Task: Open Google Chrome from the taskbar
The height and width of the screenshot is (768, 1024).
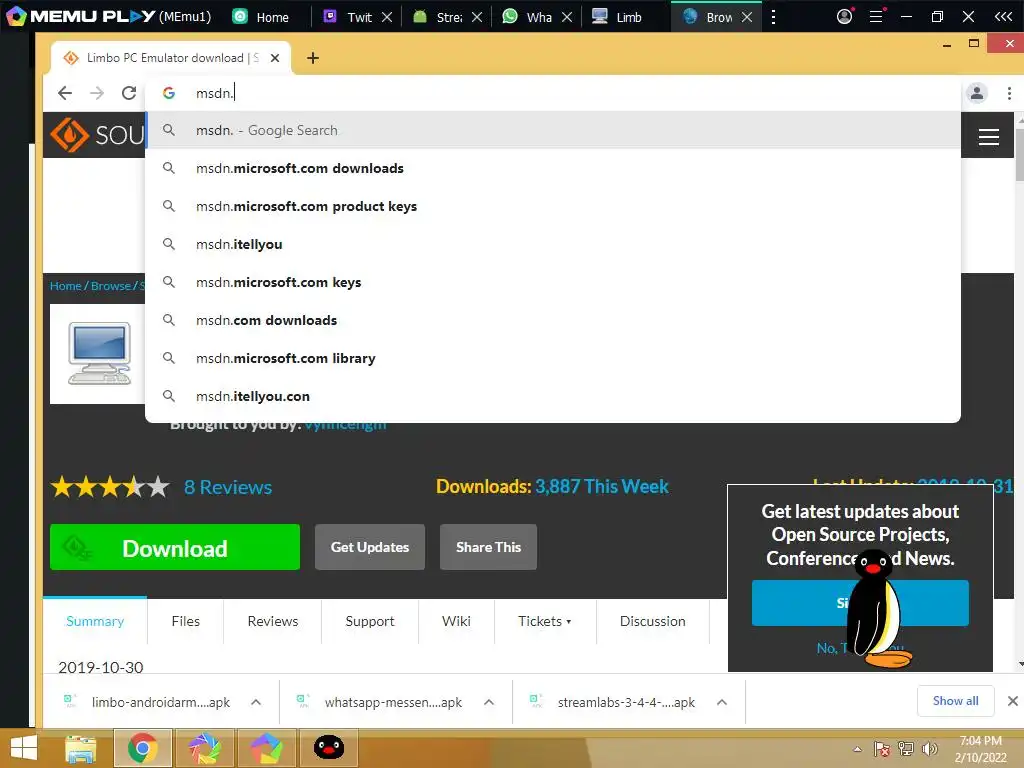Action: tap(142, 748)
